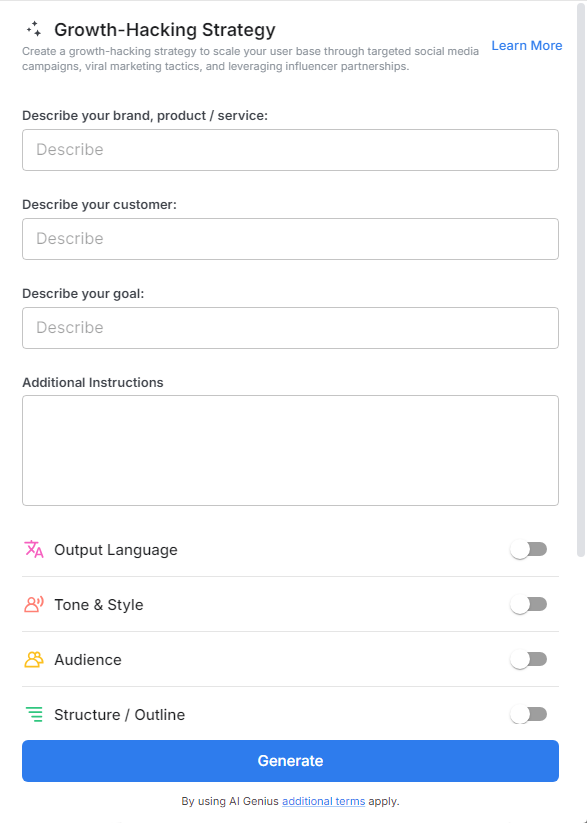Select the customer description input field
This screenshot has height=823, width=587.
290,238
